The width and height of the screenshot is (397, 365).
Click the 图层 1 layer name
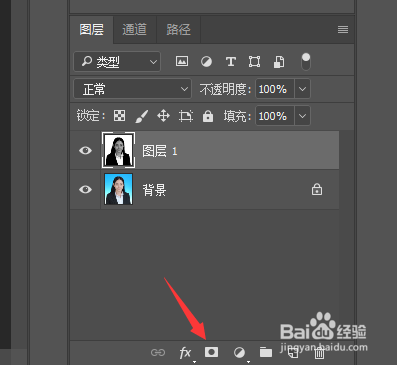160,151
